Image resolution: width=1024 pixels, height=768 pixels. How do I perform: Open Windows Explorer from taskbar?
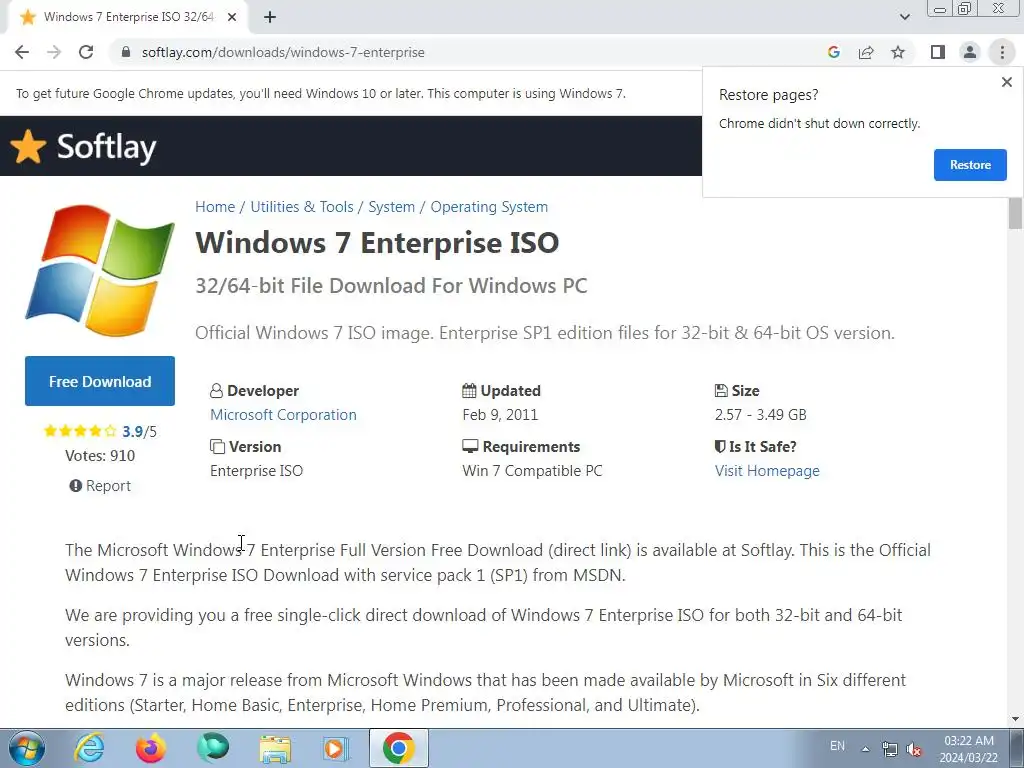click(275, 748)
